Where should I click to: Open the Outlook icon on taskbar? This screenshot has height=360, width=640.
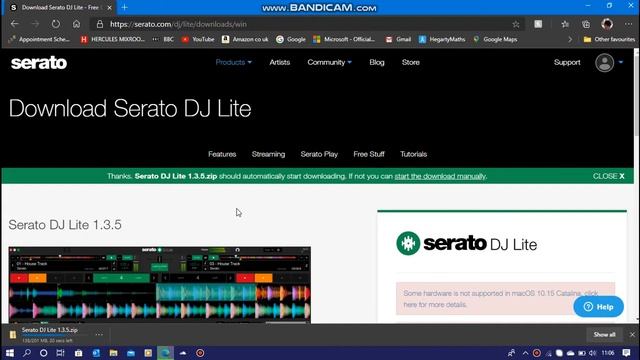[96, 353]
